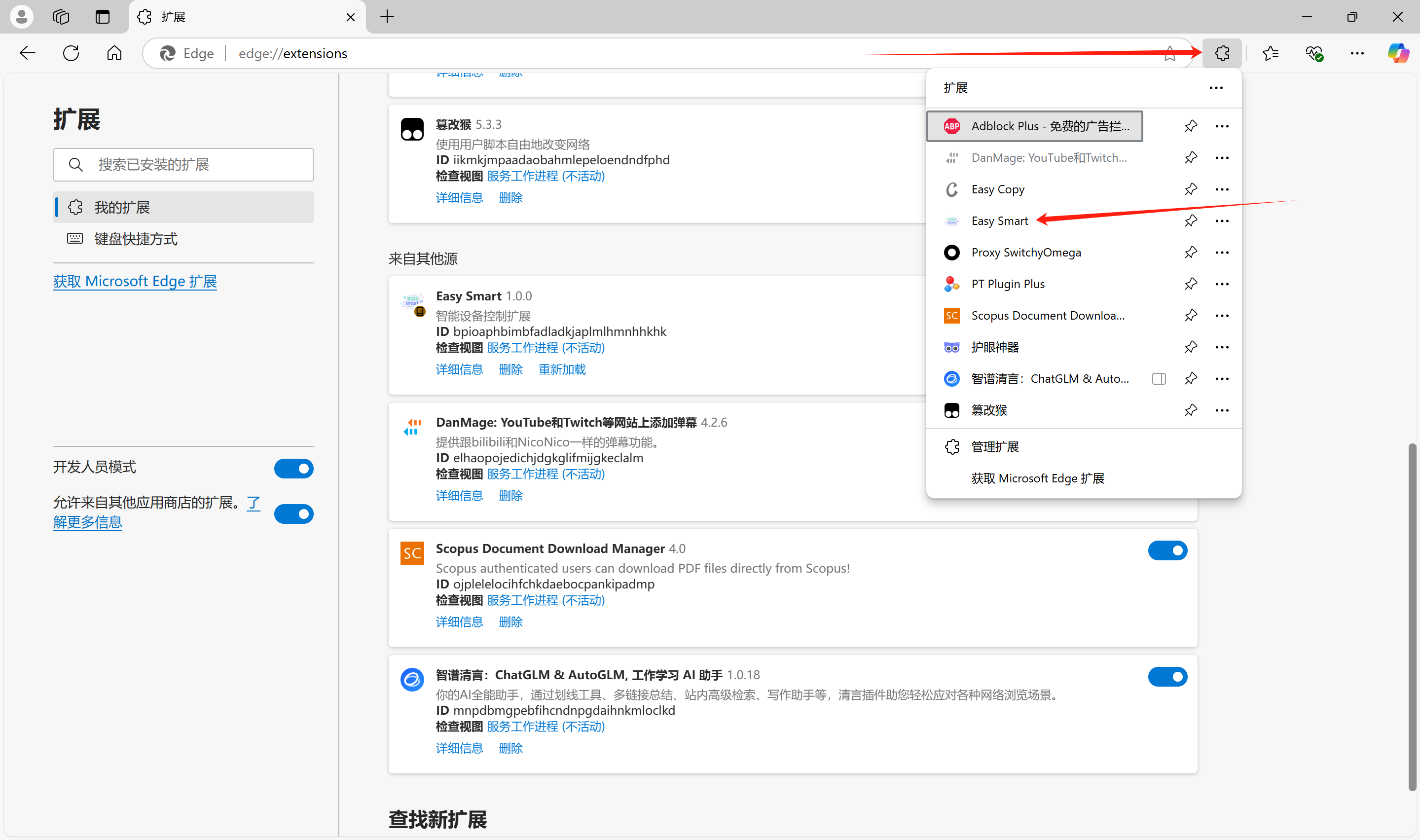Screen dimensions: 1420x840
Task: Open 详细信息 for 智谱清言
Action: [x=459, y=748]
